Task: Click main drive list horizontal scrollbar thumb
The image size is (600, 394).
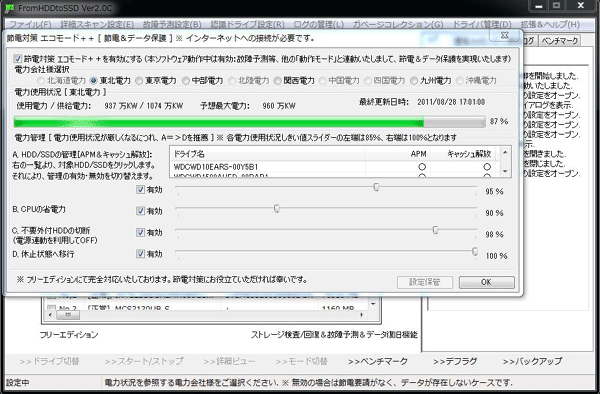Action: (68, 315)
